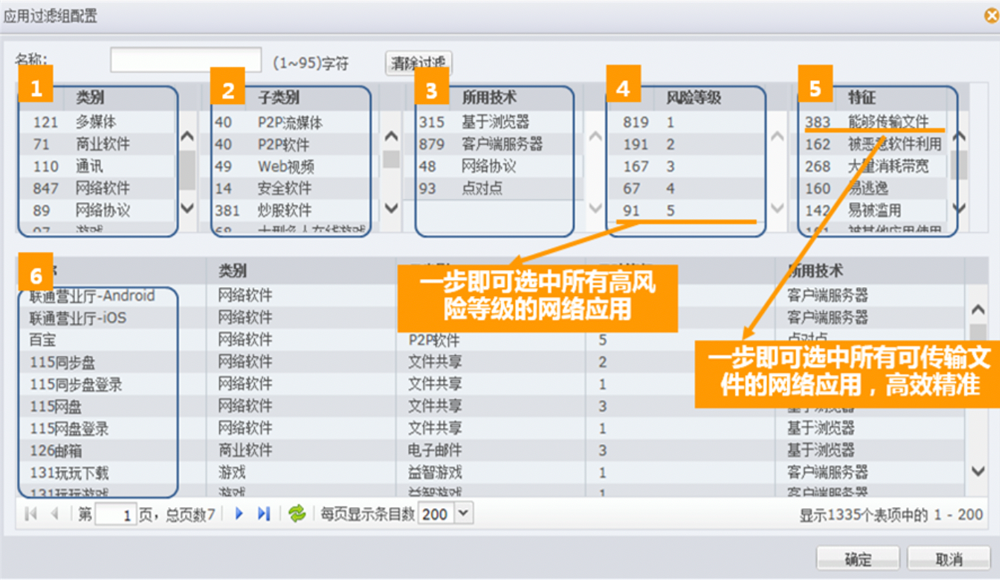The height and width of the screenshot is (580, 1000).
Task: Confirm with the 确定 button
Action: click(857, 559)
